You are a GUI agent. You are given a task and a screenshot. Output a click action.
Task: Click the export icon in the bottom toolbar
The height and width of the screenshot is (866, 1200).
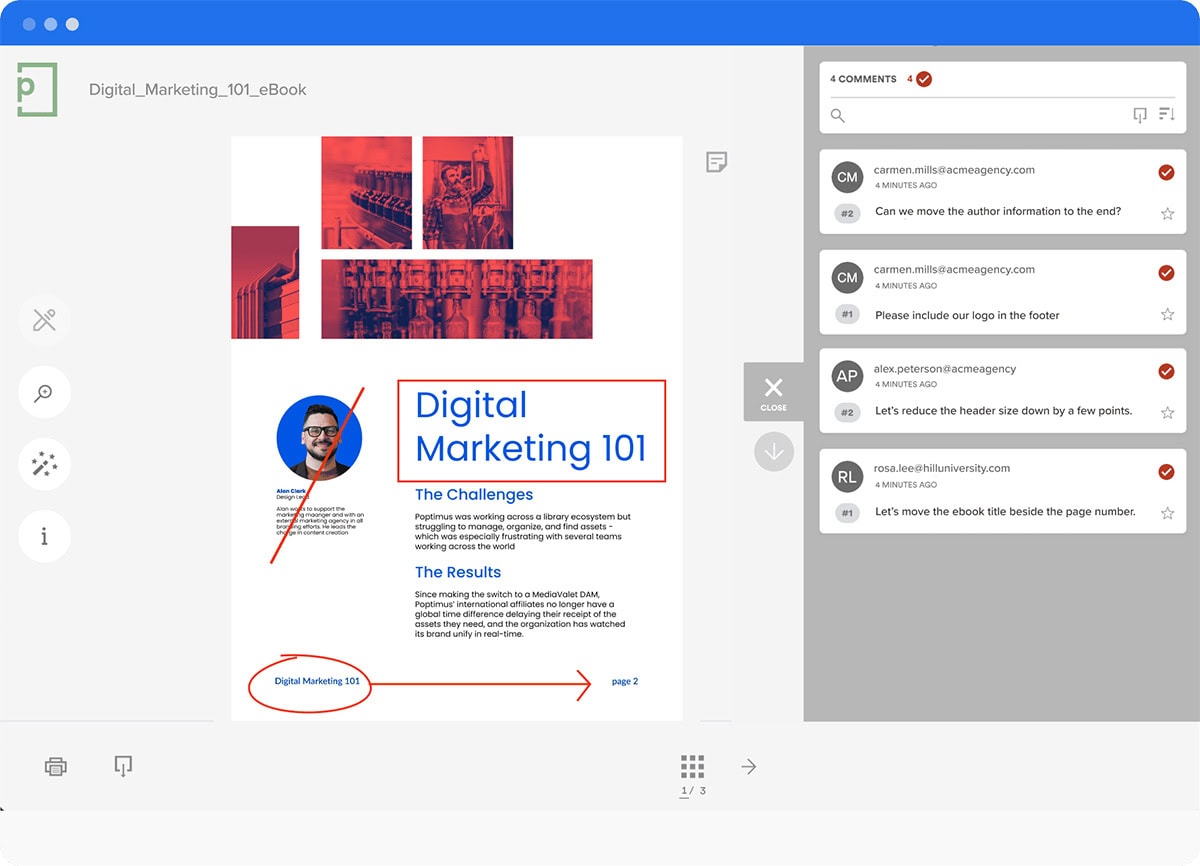pyautogui.click(x=122, y=766)
